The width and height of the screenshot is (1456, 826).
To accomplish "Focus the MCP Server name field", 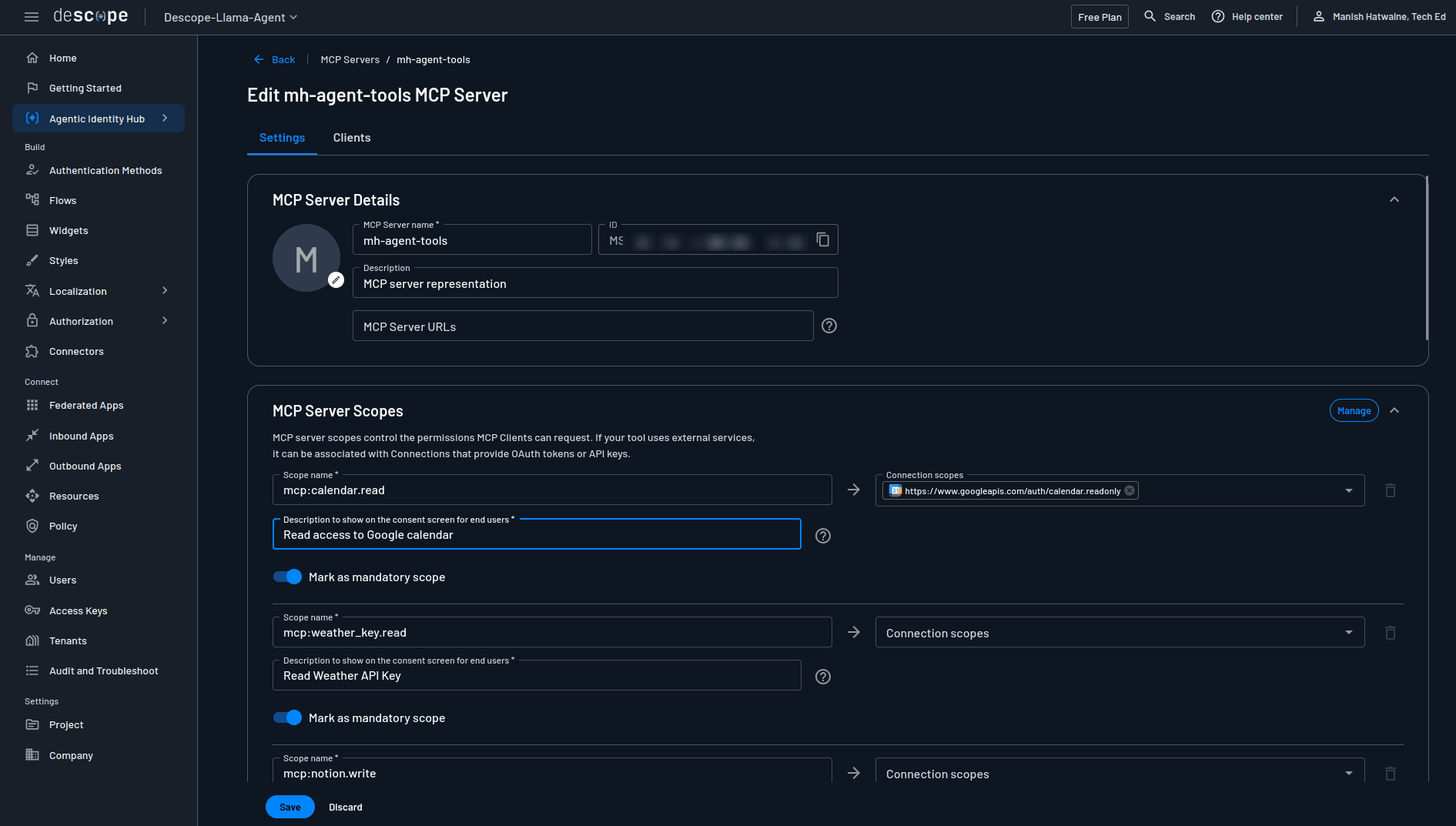I will pos(472,239).
